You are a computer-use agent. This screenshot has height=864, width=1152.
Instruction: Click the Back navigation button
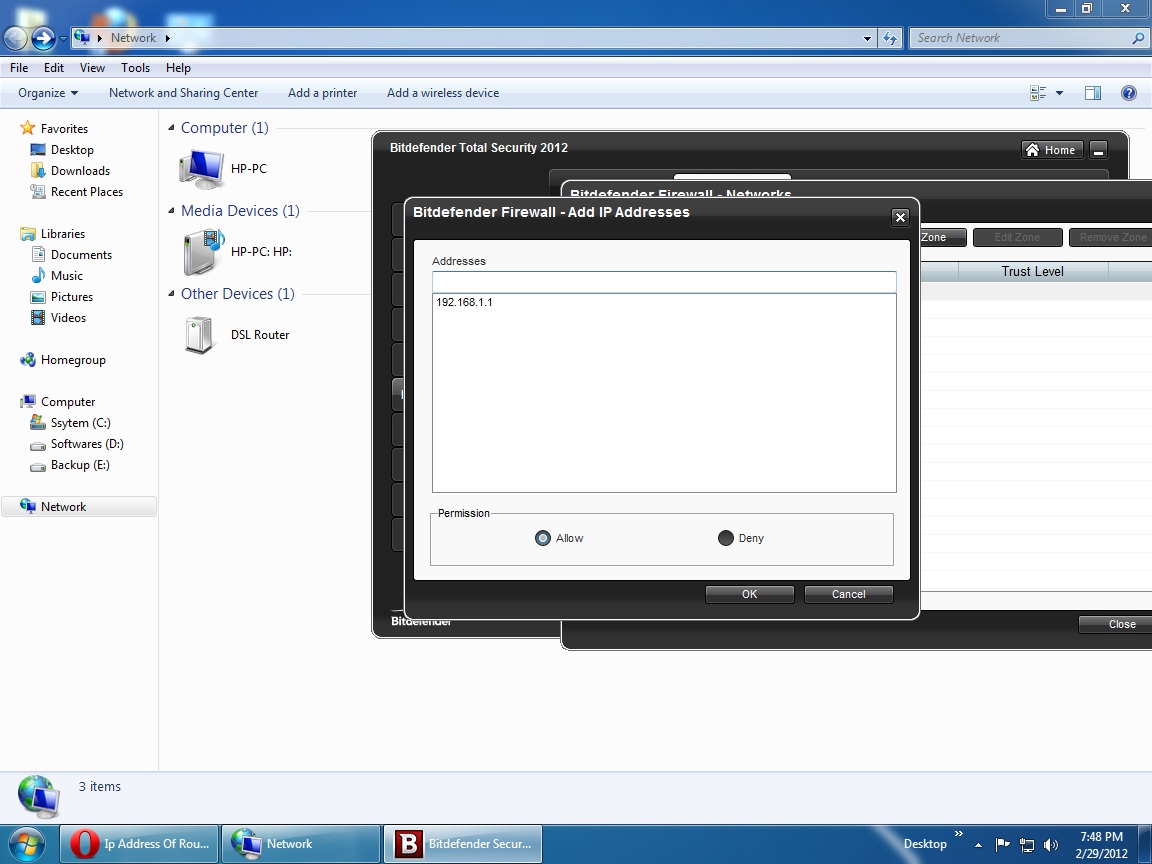click(x=15, y=37)
